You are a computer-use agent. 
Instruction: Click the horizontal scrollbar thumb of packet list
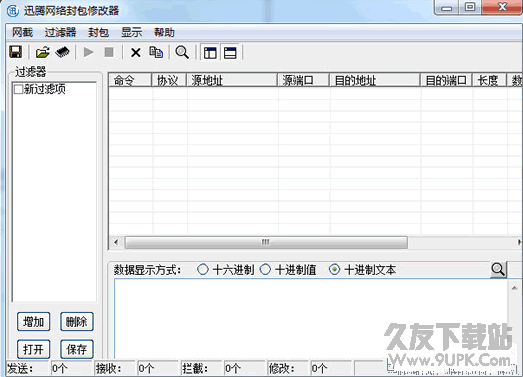[266, 242]
